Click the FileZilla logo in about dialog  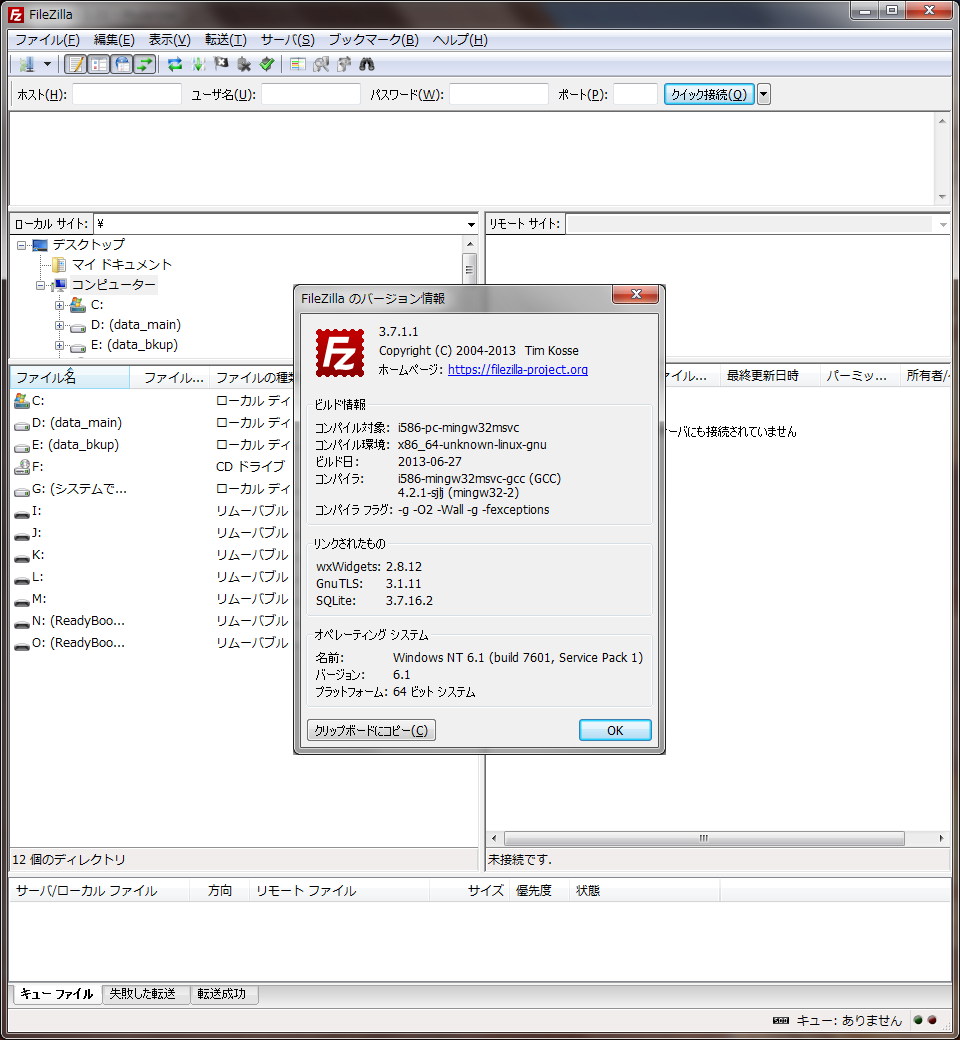point(340,353)
